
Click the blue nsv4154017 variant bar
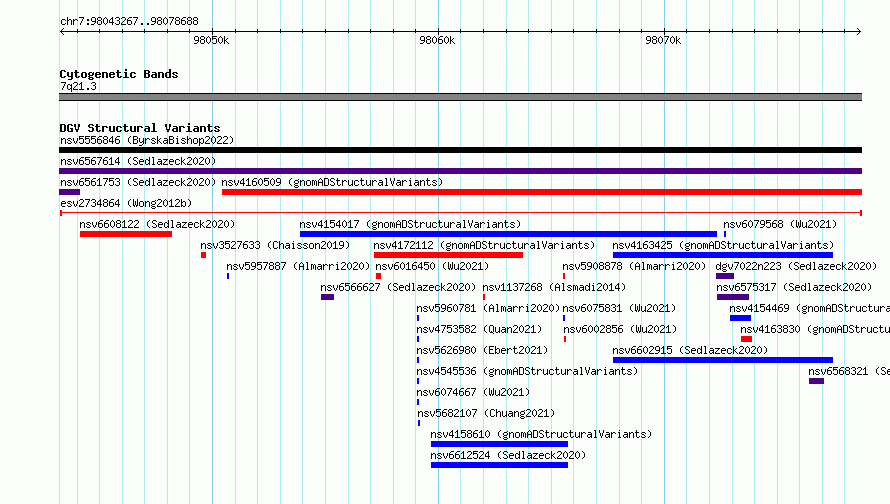(x=508, y=234)
